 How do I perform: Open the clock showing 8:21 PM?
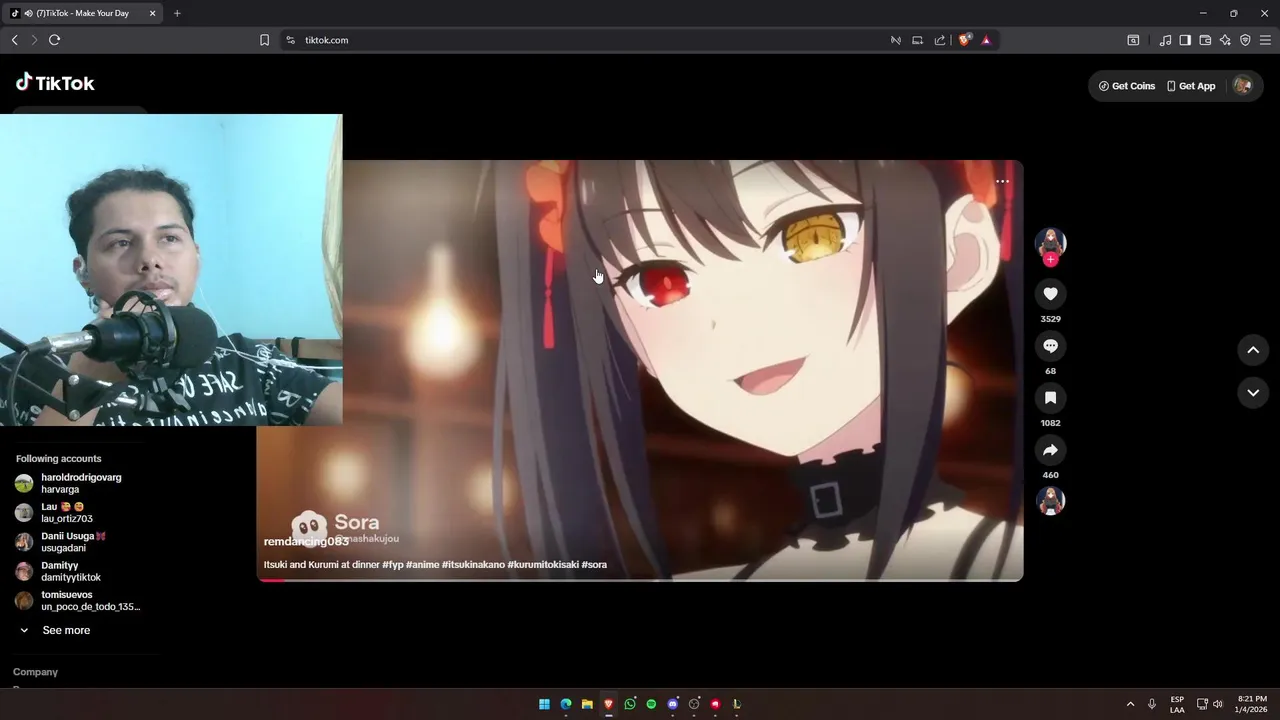(1252, 704)
